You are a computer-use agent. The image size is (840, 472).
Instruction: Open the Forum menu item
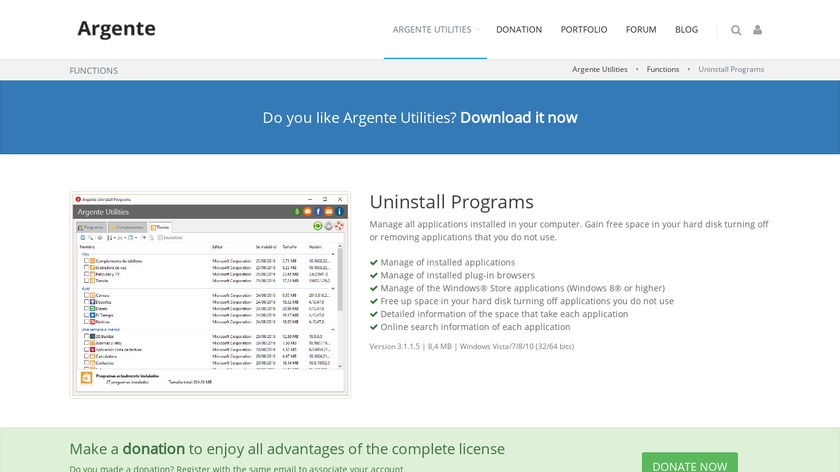pos(641,29)
